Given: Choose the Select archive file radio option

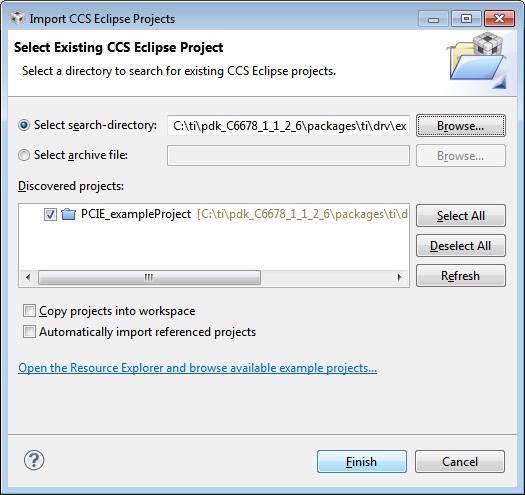Looking at the screenshot, I should [24, 155].
